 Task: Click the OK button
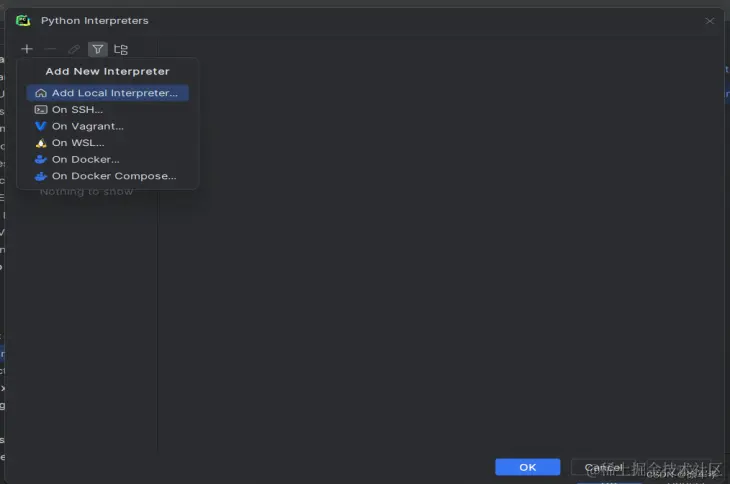click(x=527, y=467)
